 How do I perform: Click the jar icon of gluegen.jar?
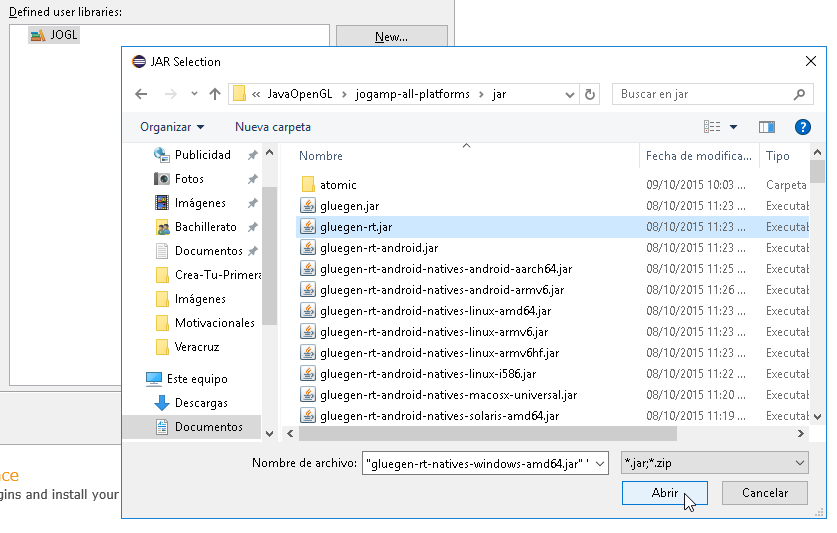tap(307, 206)
